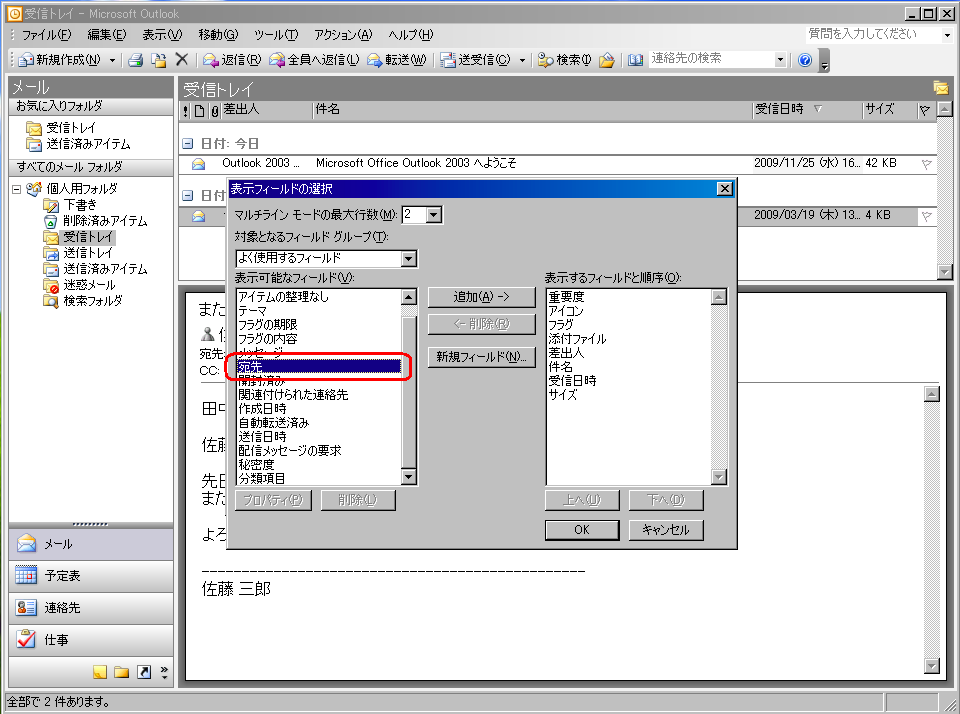Select 作成日時 in the available fields list
The width and height of the screenshot is (960, 714).
pos(318,408)
